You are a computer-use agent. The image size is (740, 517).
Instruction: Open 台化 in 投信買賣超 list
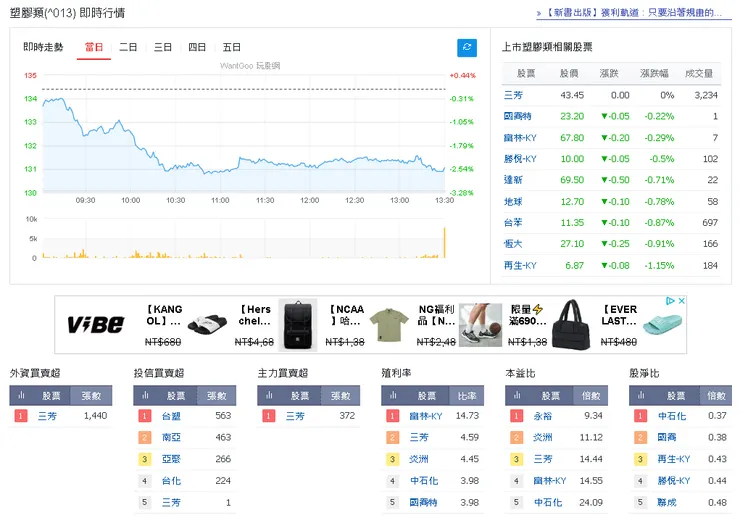click(171, 481)
